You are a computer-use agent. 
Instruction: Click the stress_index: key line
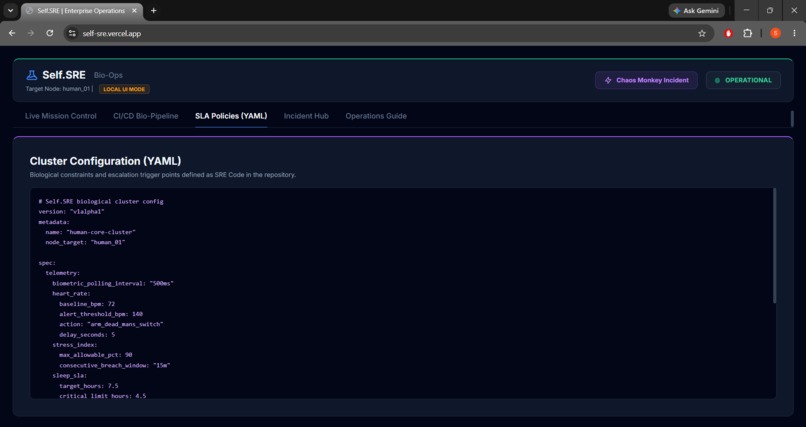75,345
